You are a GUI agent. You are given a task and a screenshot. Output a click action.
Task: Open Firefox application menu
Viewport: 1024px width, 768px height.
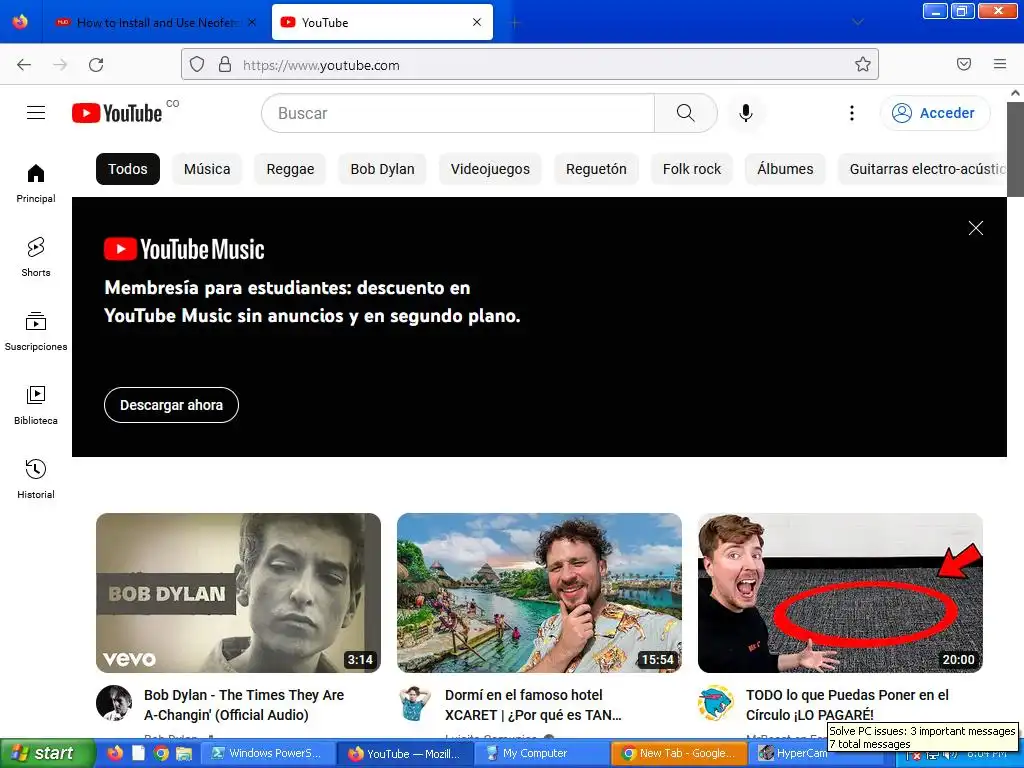click(x=1000, y=64)
